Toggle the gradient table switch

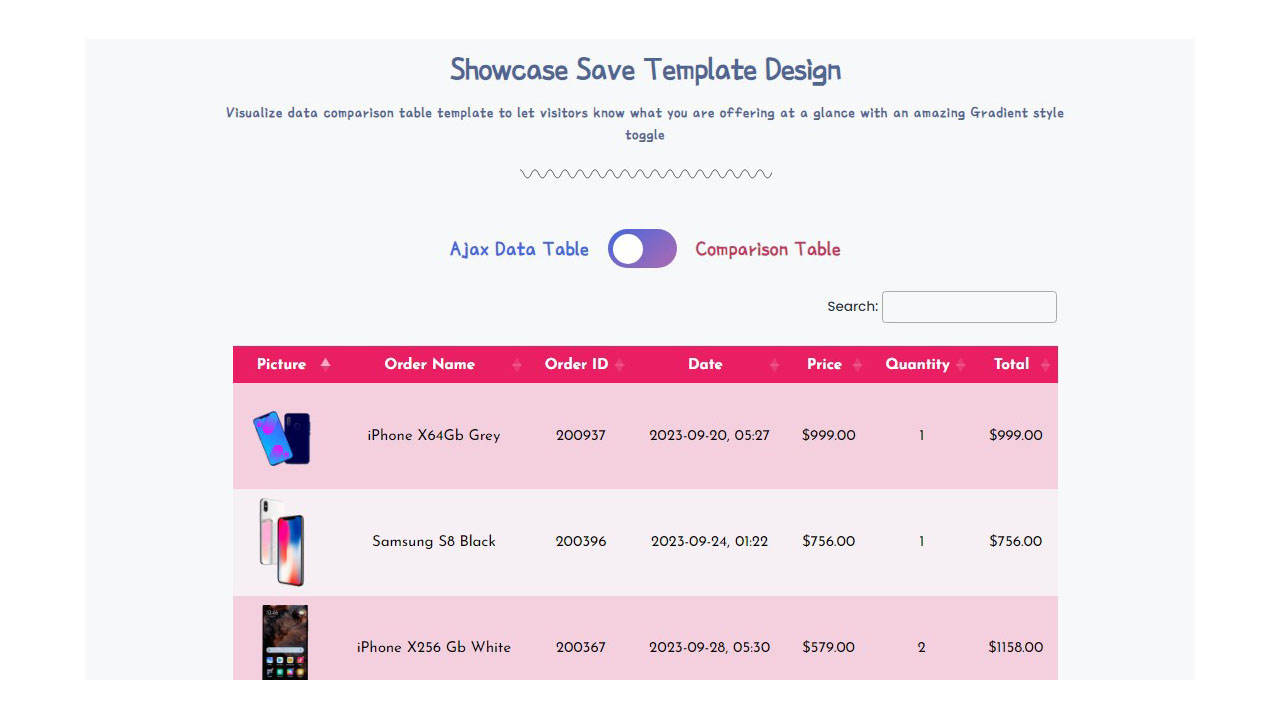pos(642,249)
